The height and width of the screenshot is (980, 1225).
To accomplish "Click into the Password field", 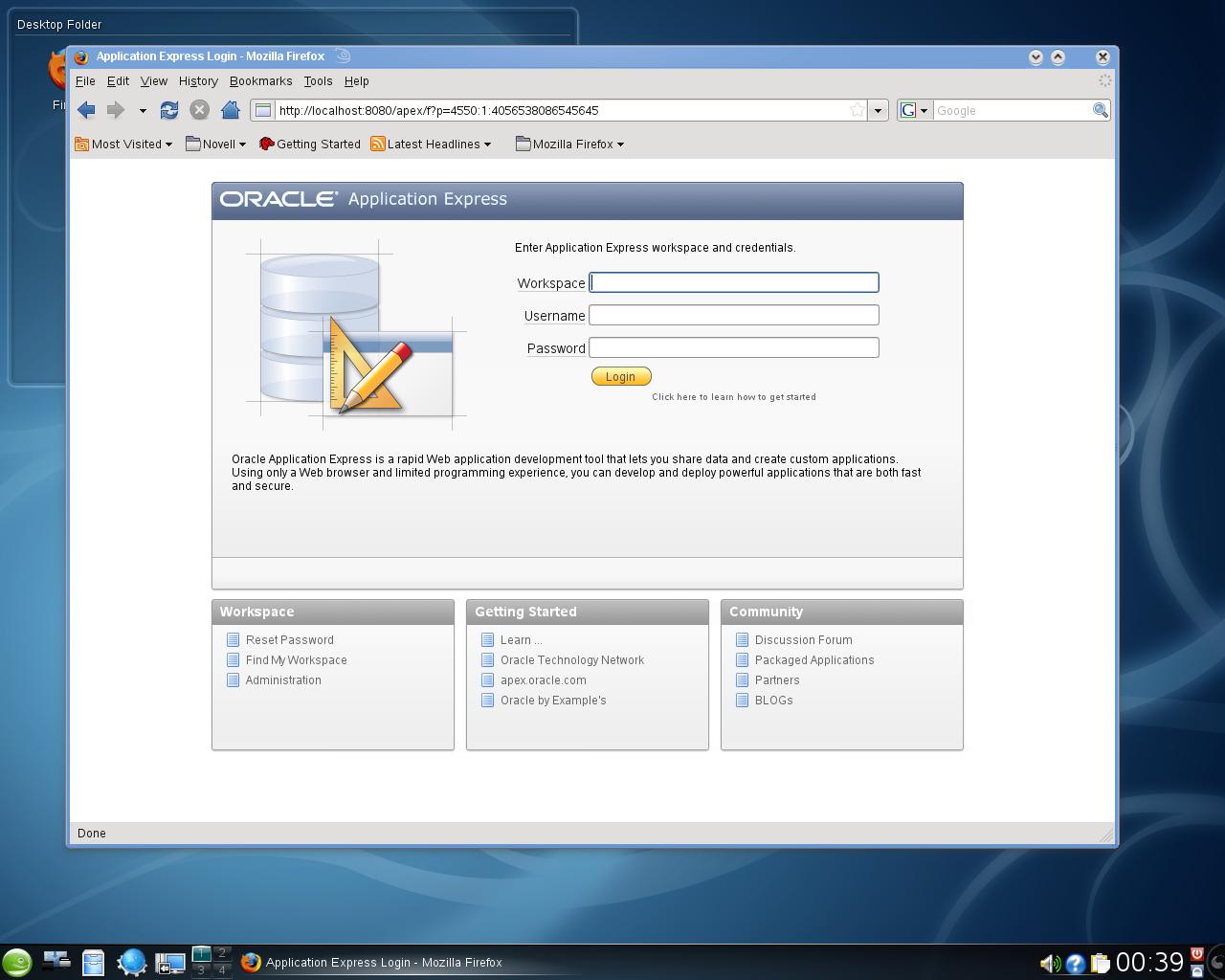I will click(734, 347).
